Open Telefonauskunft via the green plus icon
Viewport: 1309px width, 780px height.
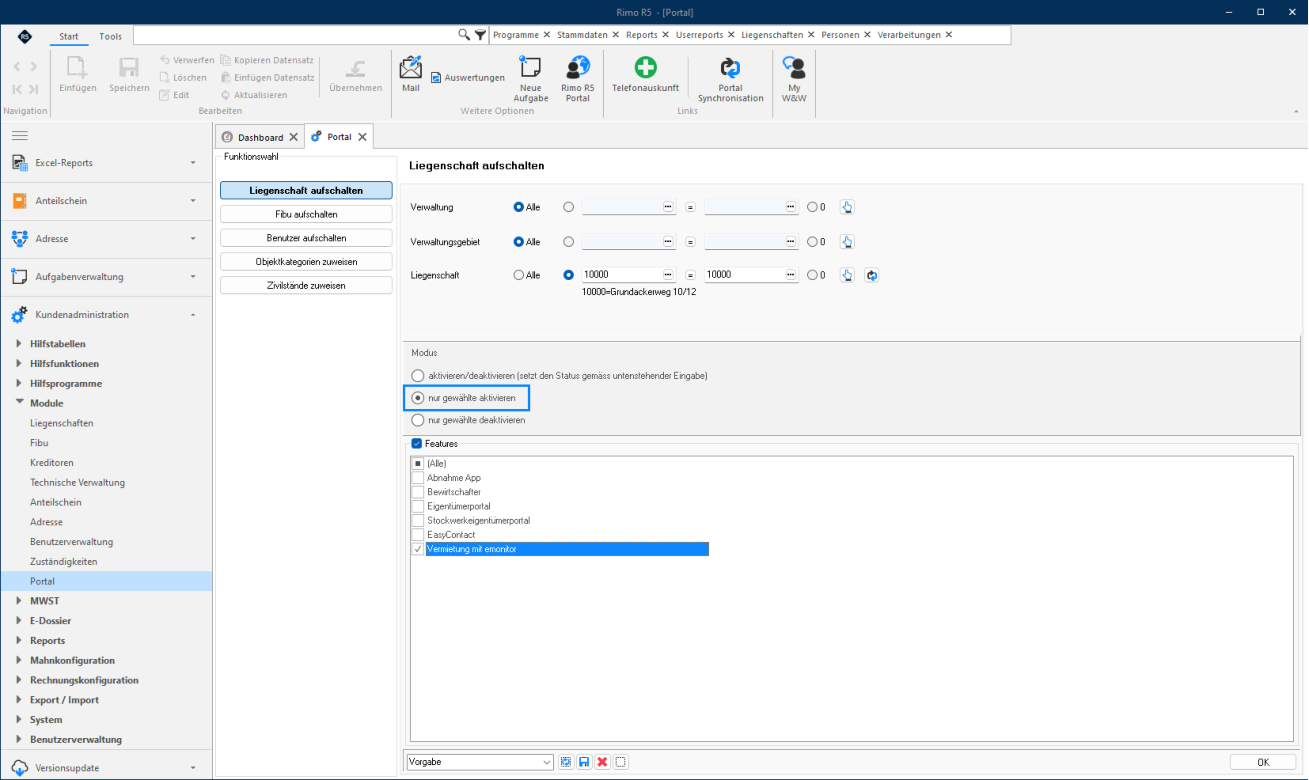coord(645,75)
